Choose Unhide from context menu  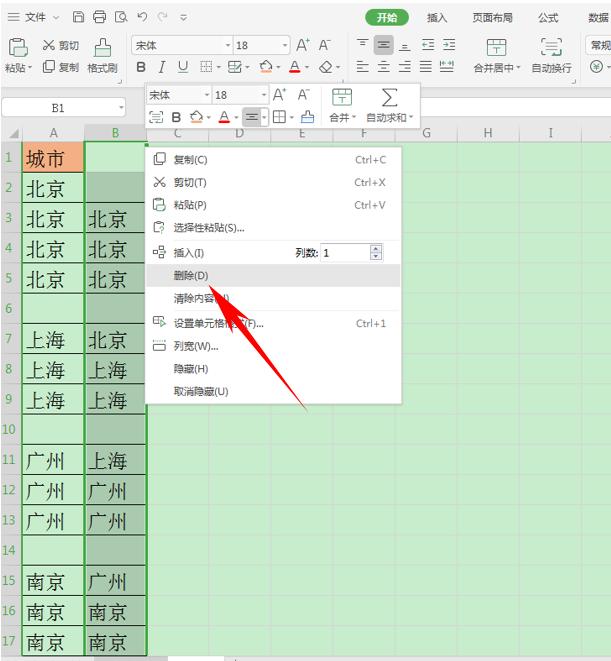click(x=273, y=392)
